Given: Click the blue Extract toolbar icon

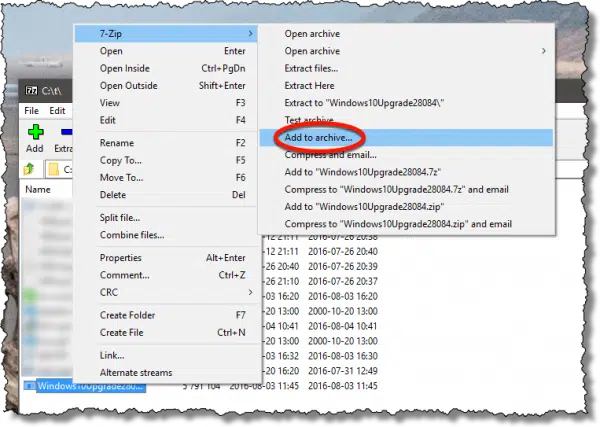Looking at the screenshot, I should 67,132.
